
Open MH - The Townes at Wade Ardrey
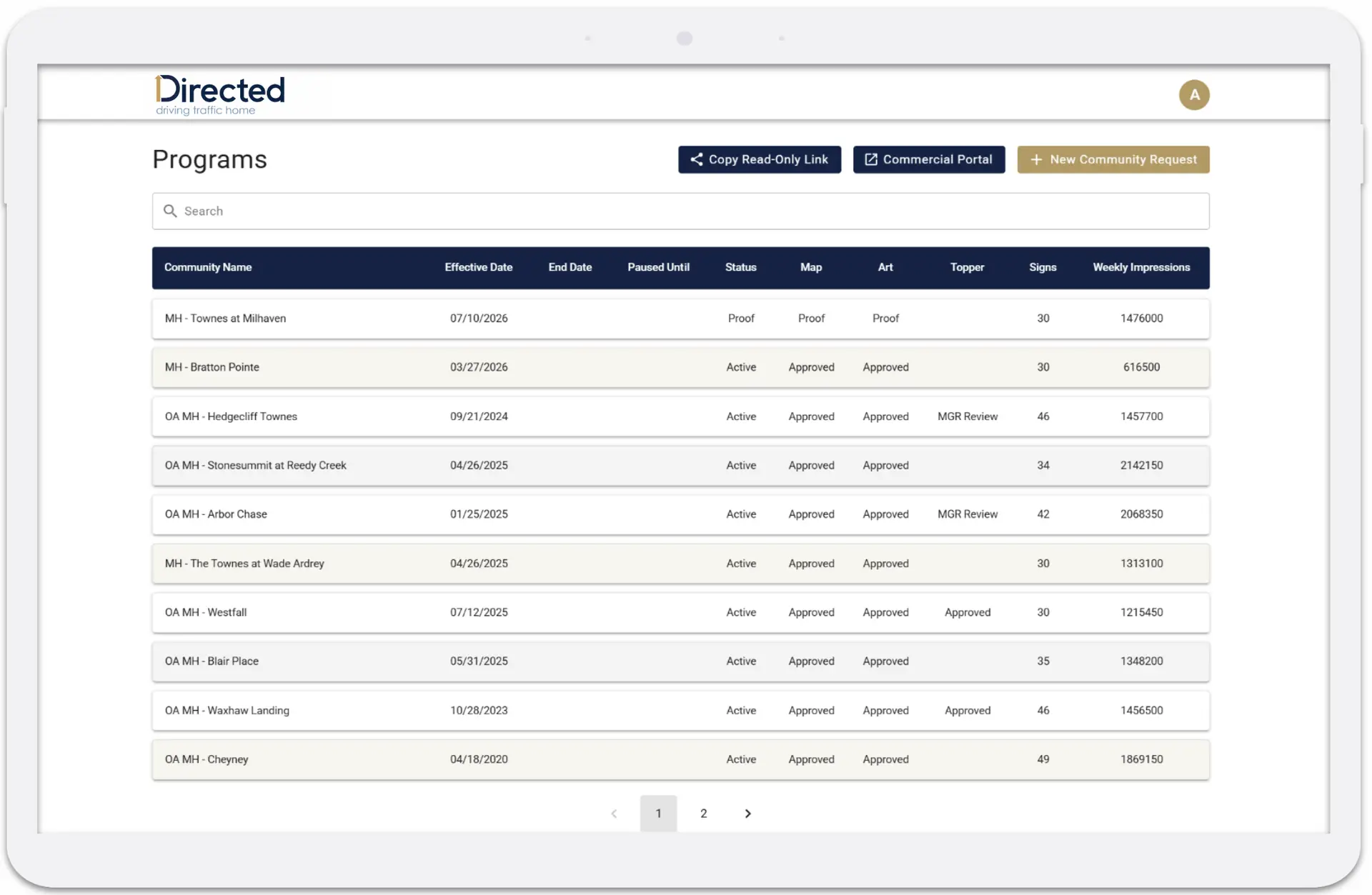point(680,564)
